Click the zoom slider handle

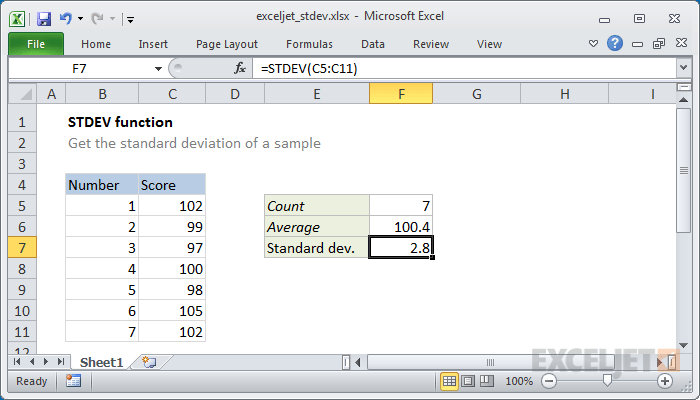[x=607, y=380]
